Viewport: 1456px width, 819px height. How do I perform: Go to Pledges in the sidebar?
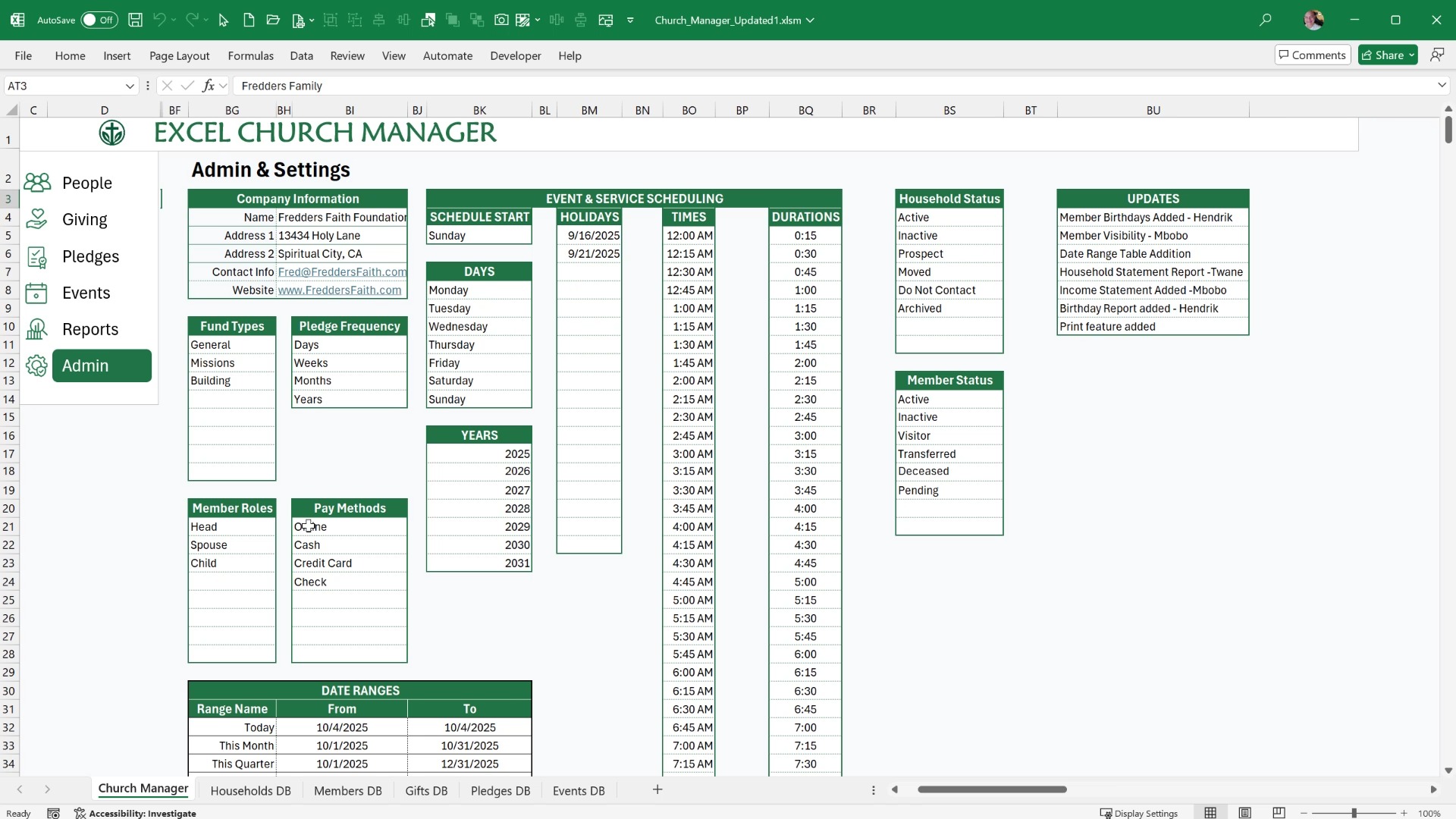90,256
